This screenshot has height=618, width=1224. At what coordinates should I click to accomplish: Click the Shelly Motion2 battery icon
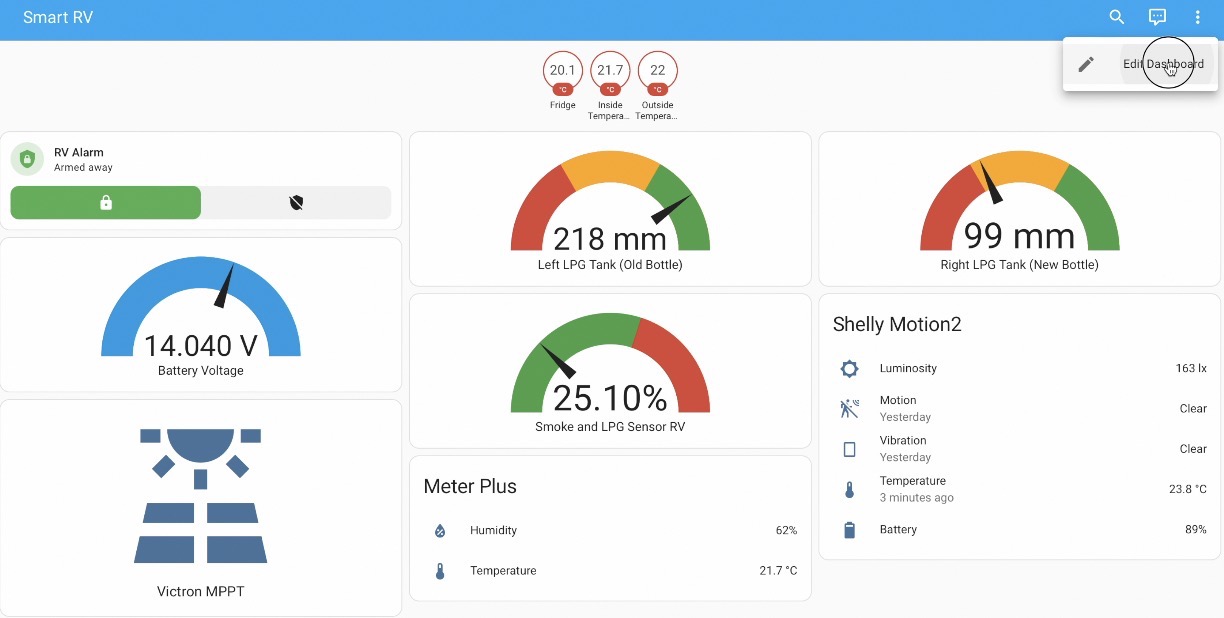[x=849, y=530]
